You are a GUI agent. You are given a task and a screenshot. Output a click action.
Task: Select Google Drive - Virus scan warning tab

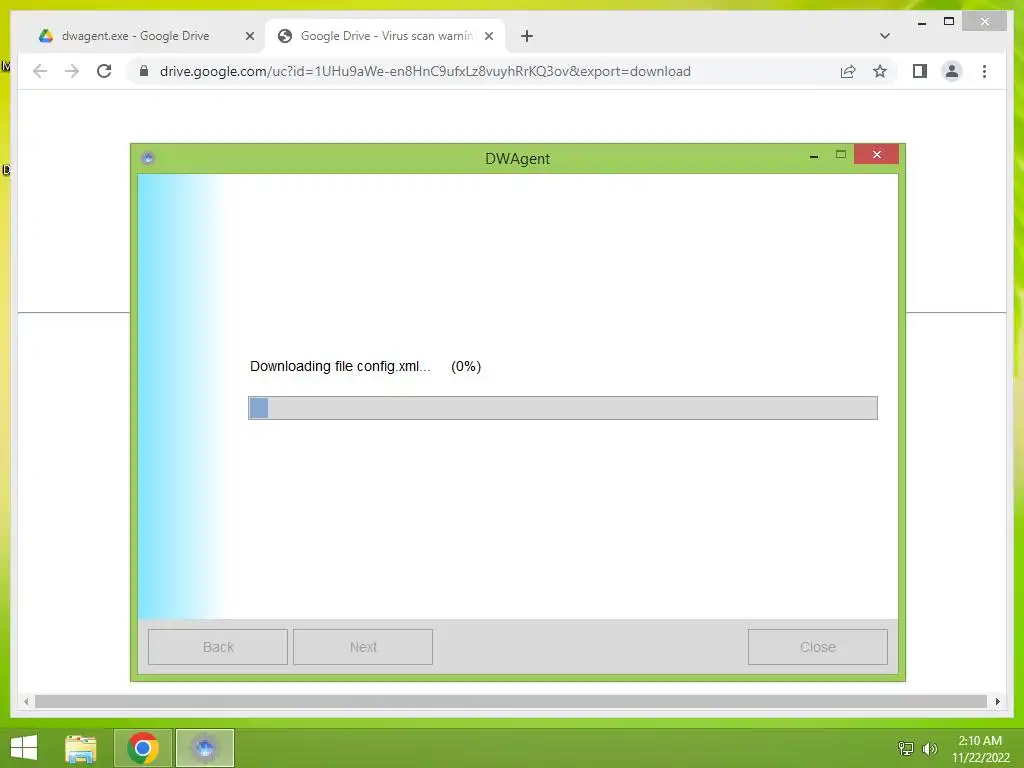[385, 36]
